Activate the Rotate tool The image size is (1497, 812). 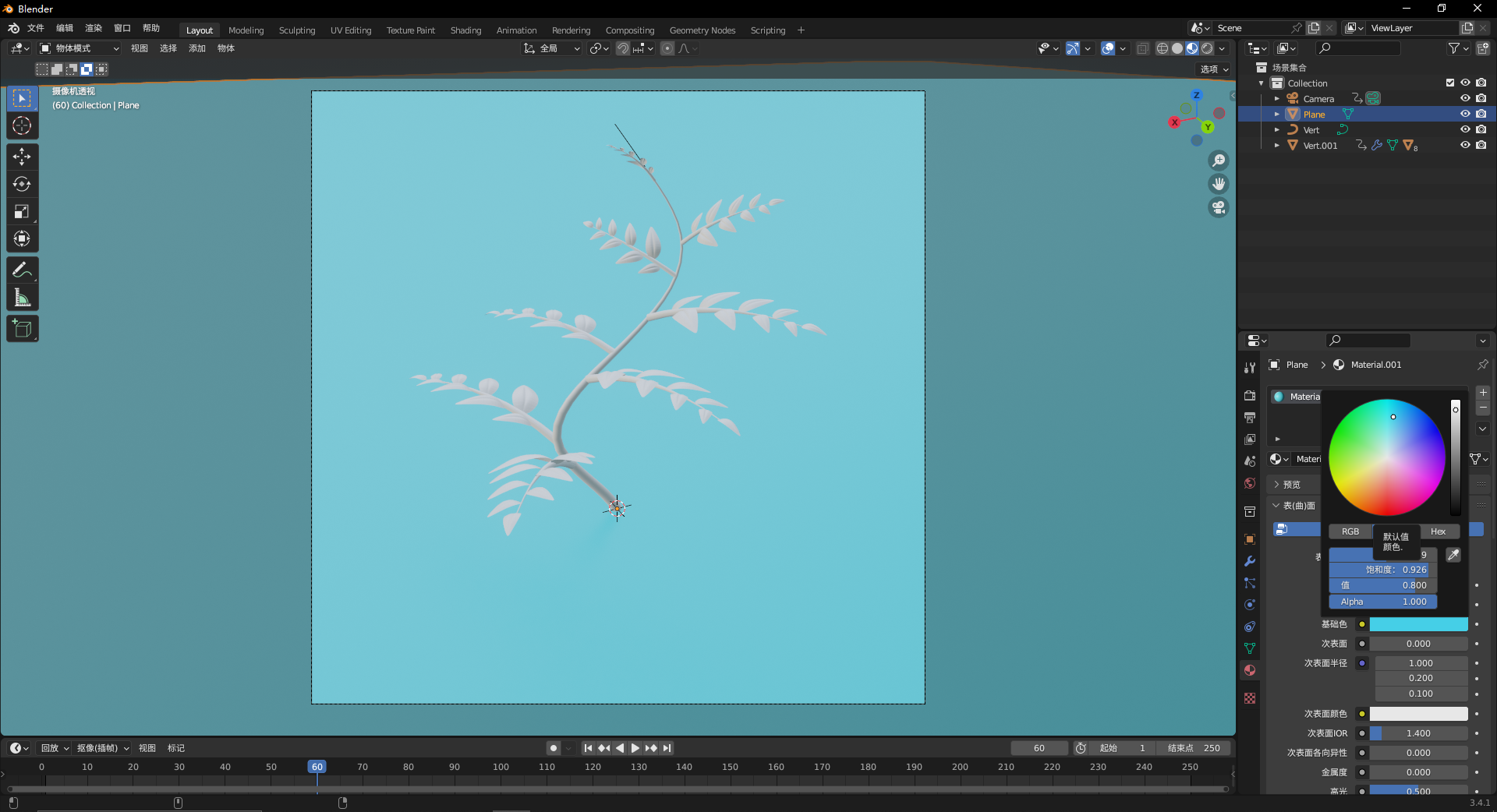click(22, 184)
